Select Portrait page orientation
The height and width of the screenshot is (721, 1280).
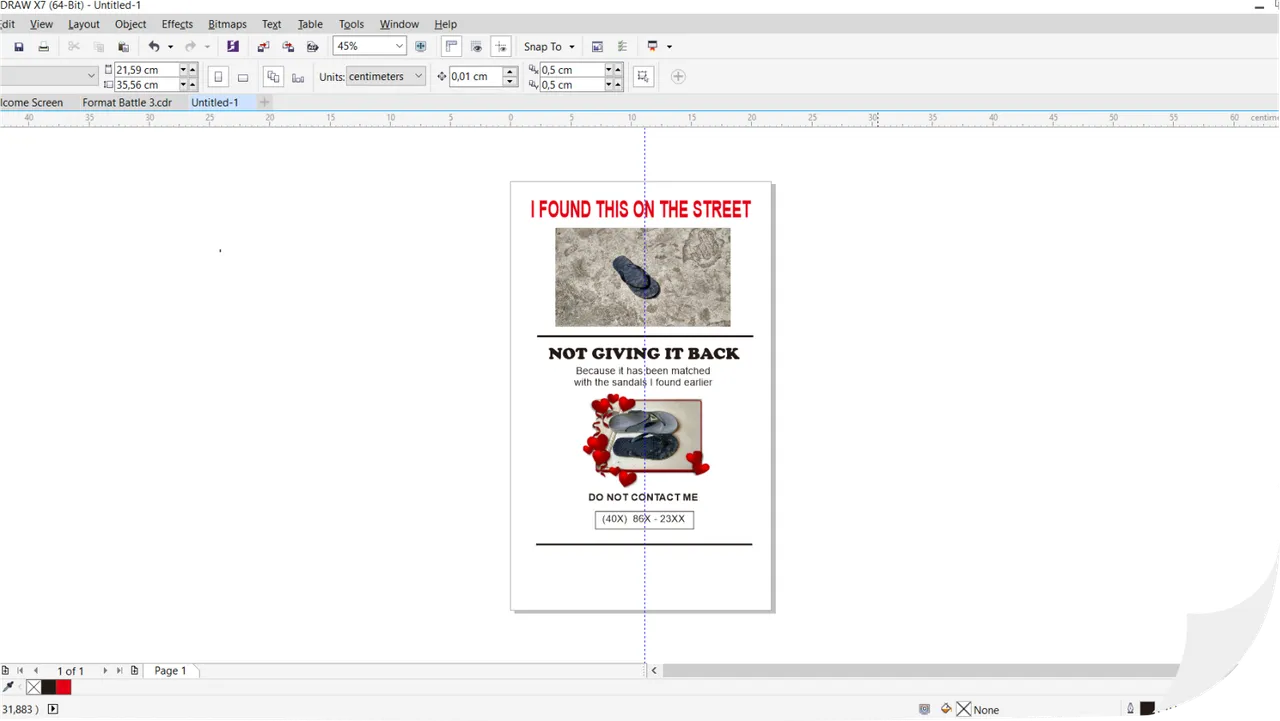pos(218,77)
